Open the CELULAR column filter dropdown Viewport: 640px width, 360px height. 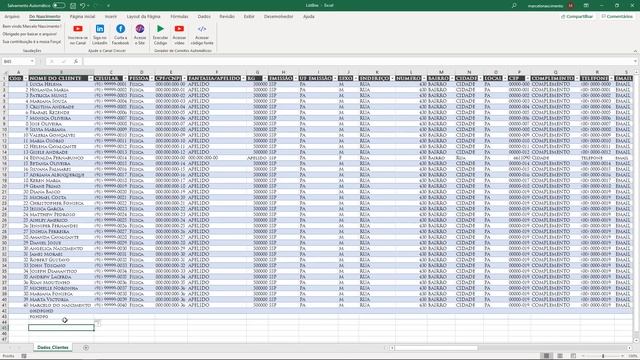tap(125, 78)
